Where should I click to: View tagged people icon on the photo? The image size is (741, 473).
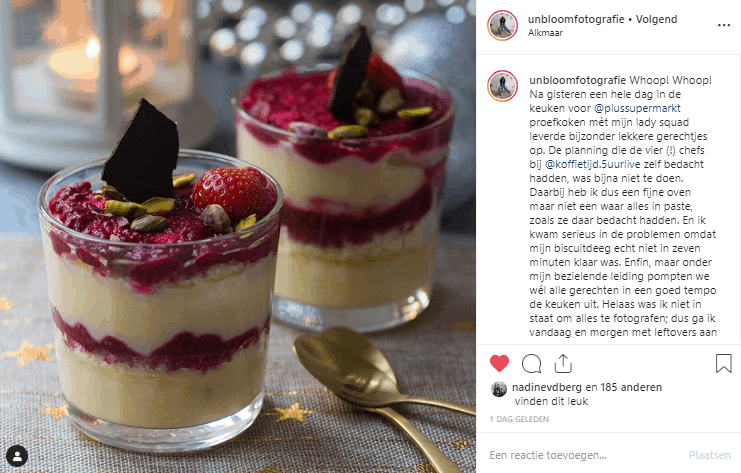[17, 456]
